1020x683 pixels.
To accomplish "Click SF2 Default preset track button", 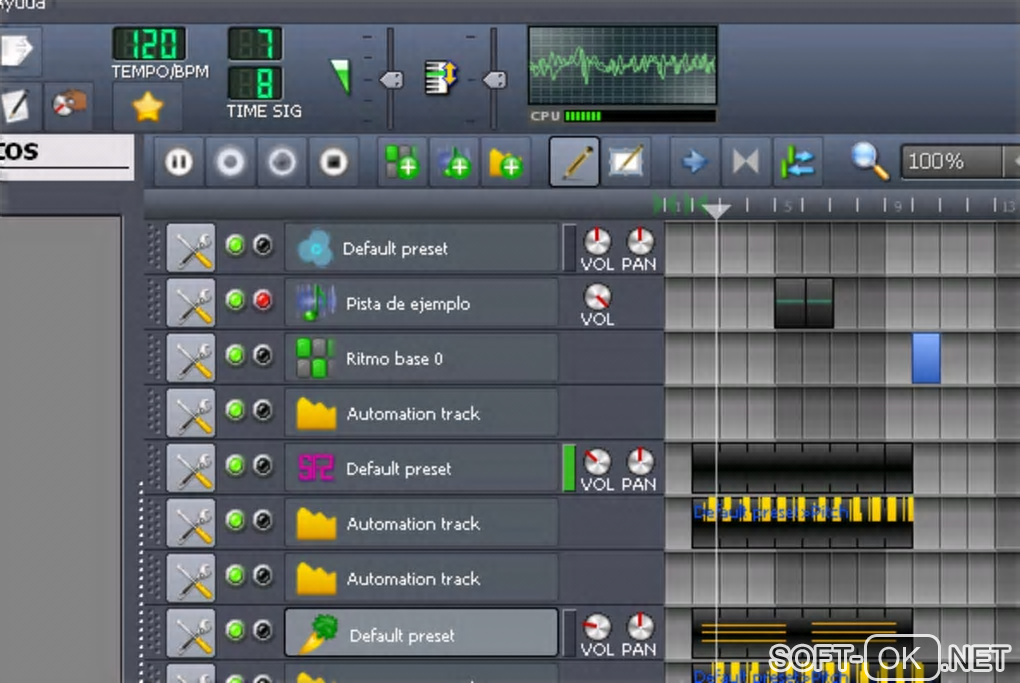I will pos(422,468).
